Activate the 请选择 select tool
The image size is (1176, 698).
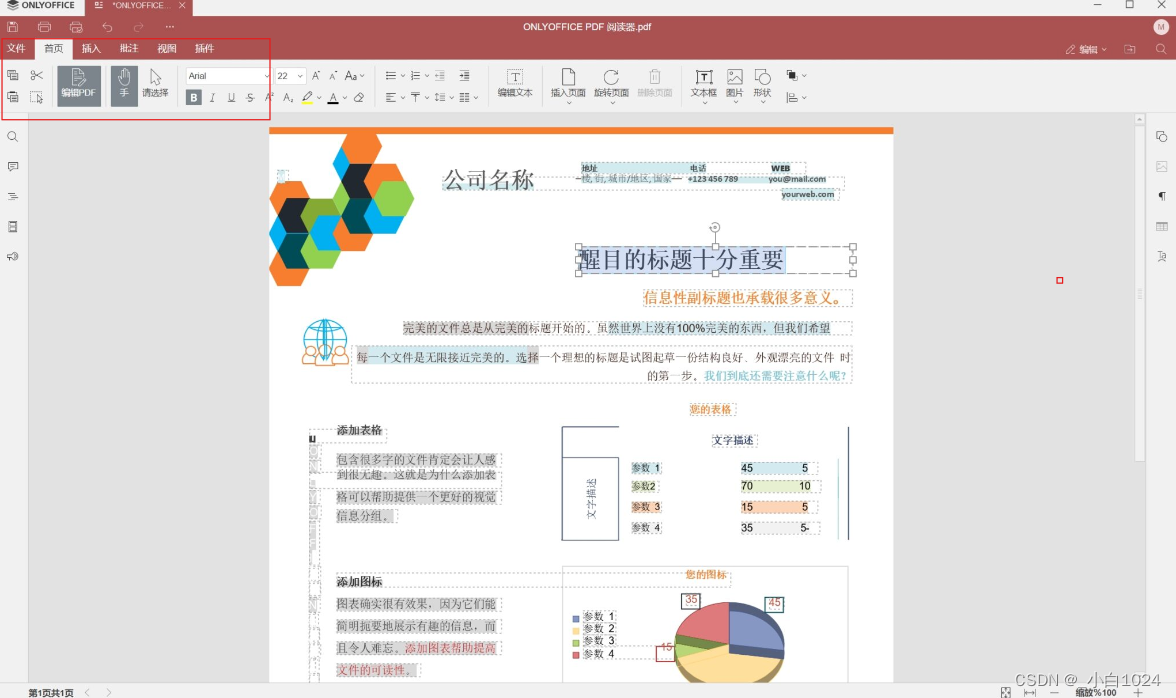(155, 85)
